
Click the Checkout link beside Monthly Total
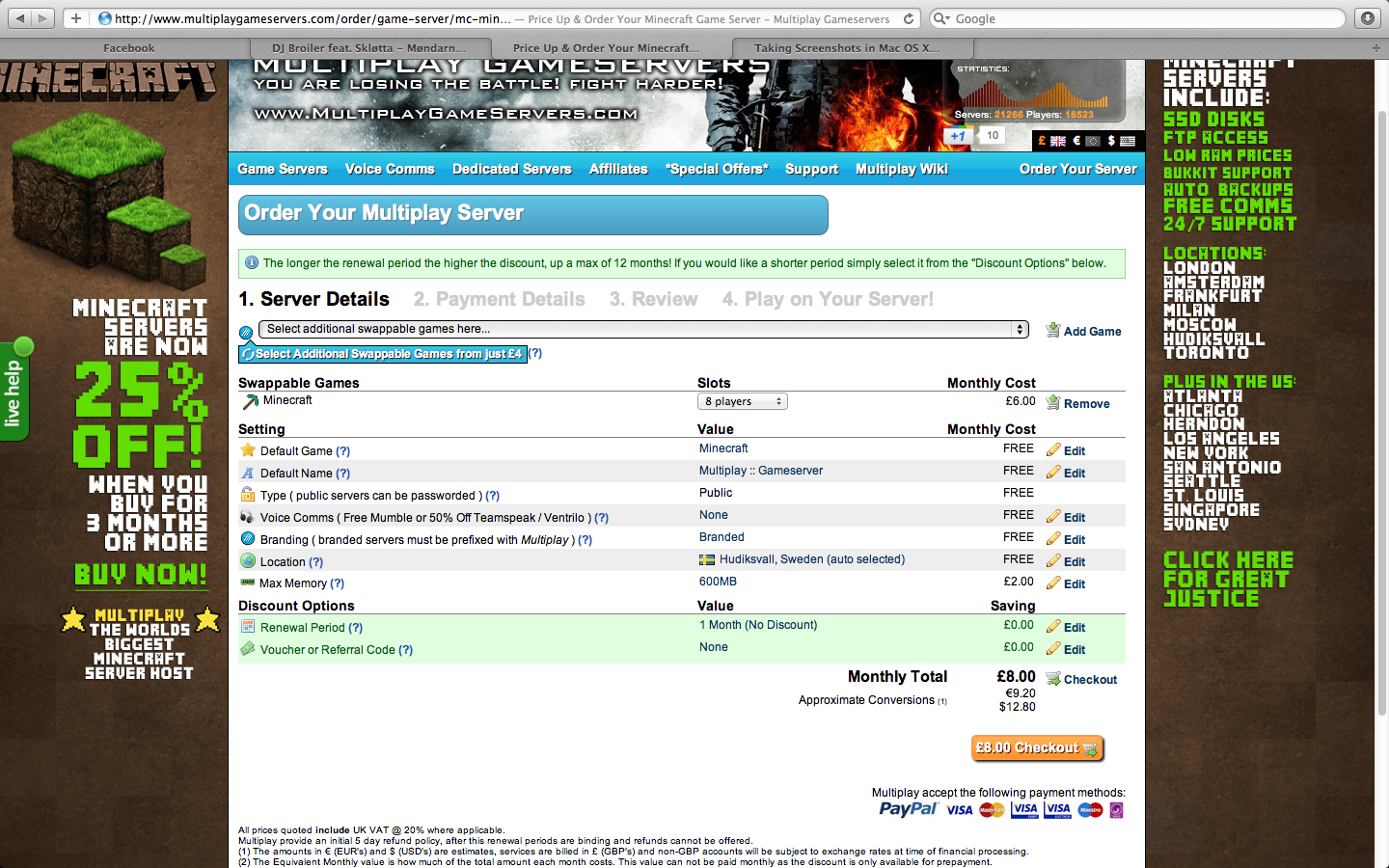(x=1090, y=680)
